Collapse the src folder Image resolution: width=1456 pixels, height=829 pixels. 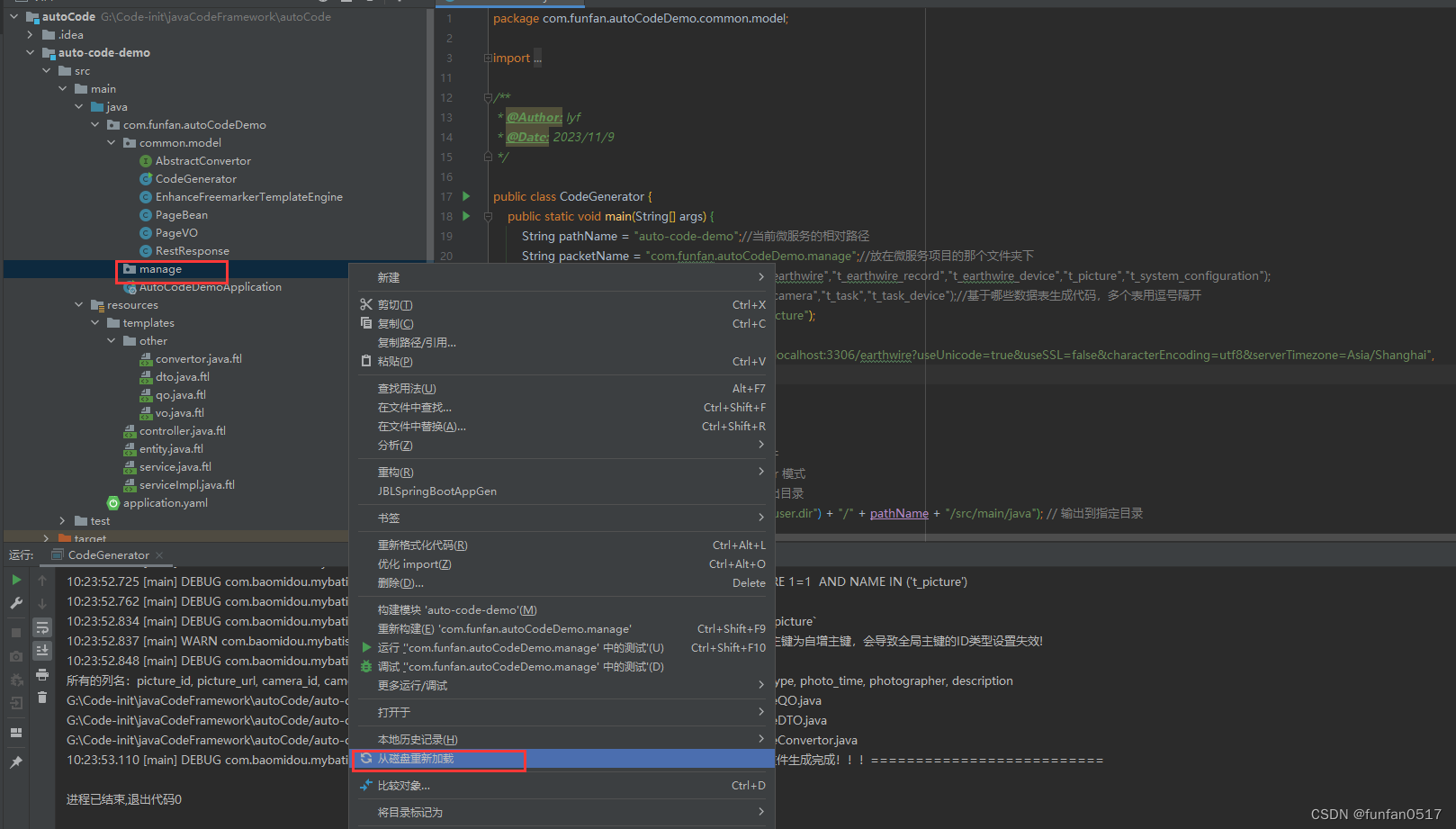(x=47, y=71)
